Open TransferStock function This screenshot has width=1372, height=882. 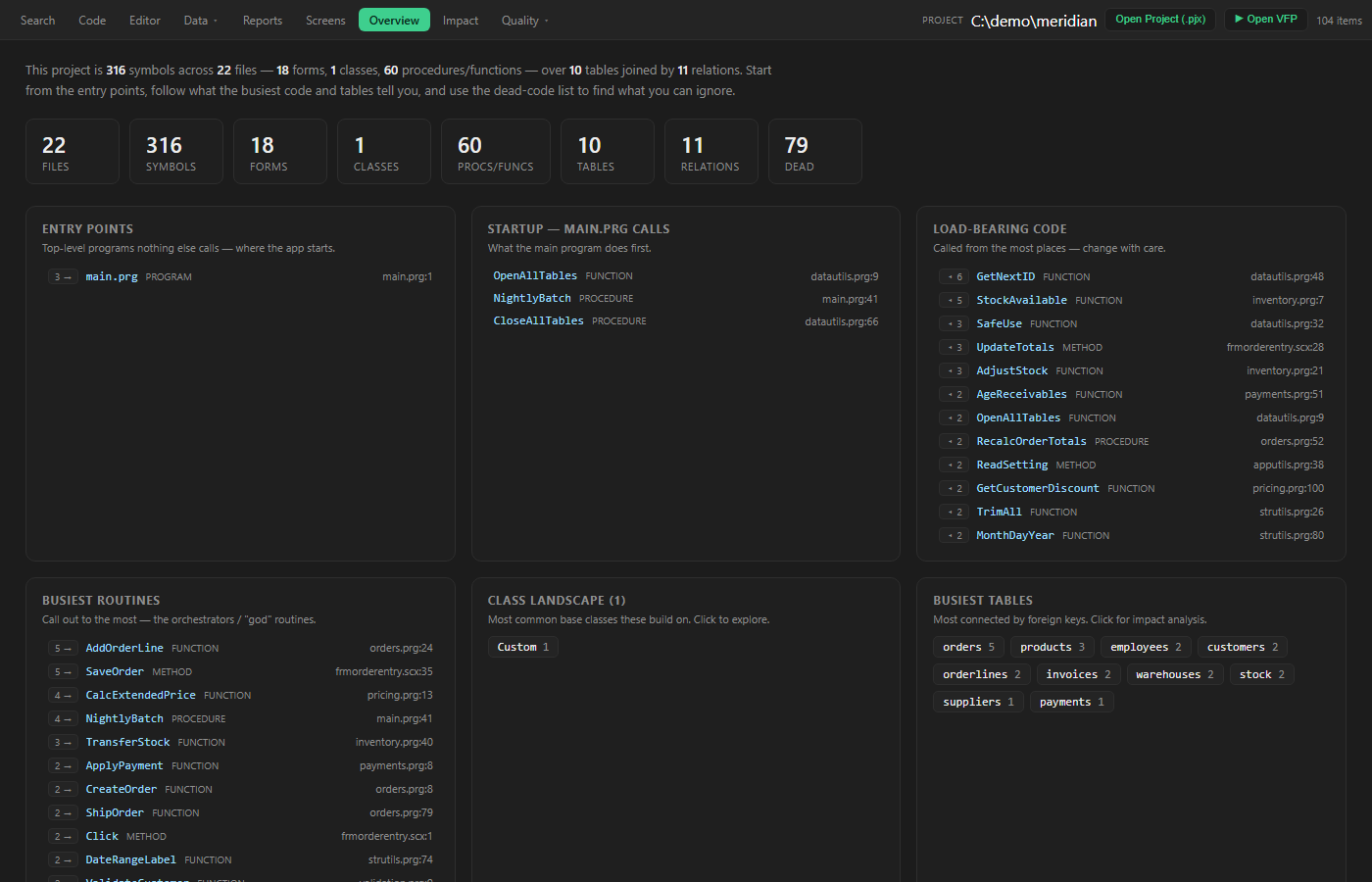point(240,742)
